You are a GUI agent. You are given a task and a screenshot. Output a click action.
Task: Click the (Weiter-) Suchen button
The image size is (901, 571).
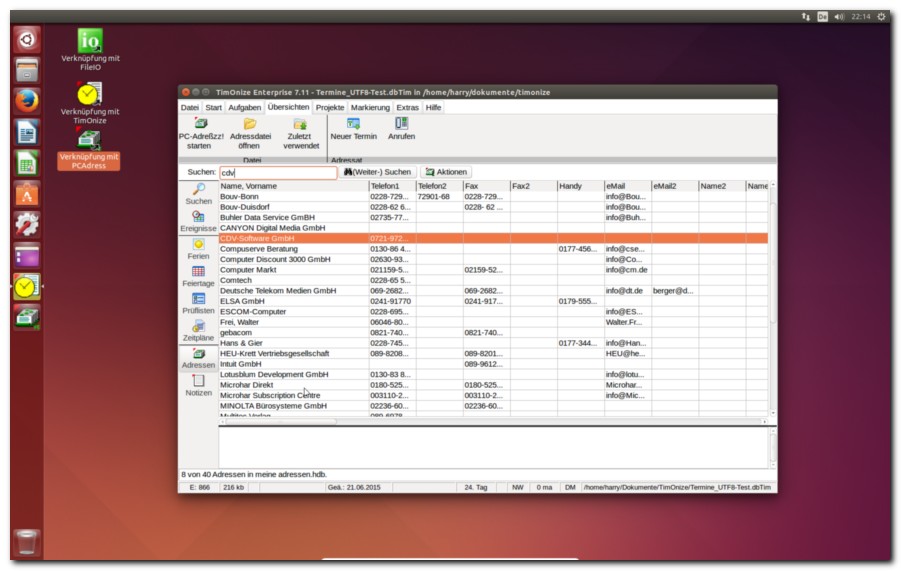pyautogui.click(x=377, y=172)
